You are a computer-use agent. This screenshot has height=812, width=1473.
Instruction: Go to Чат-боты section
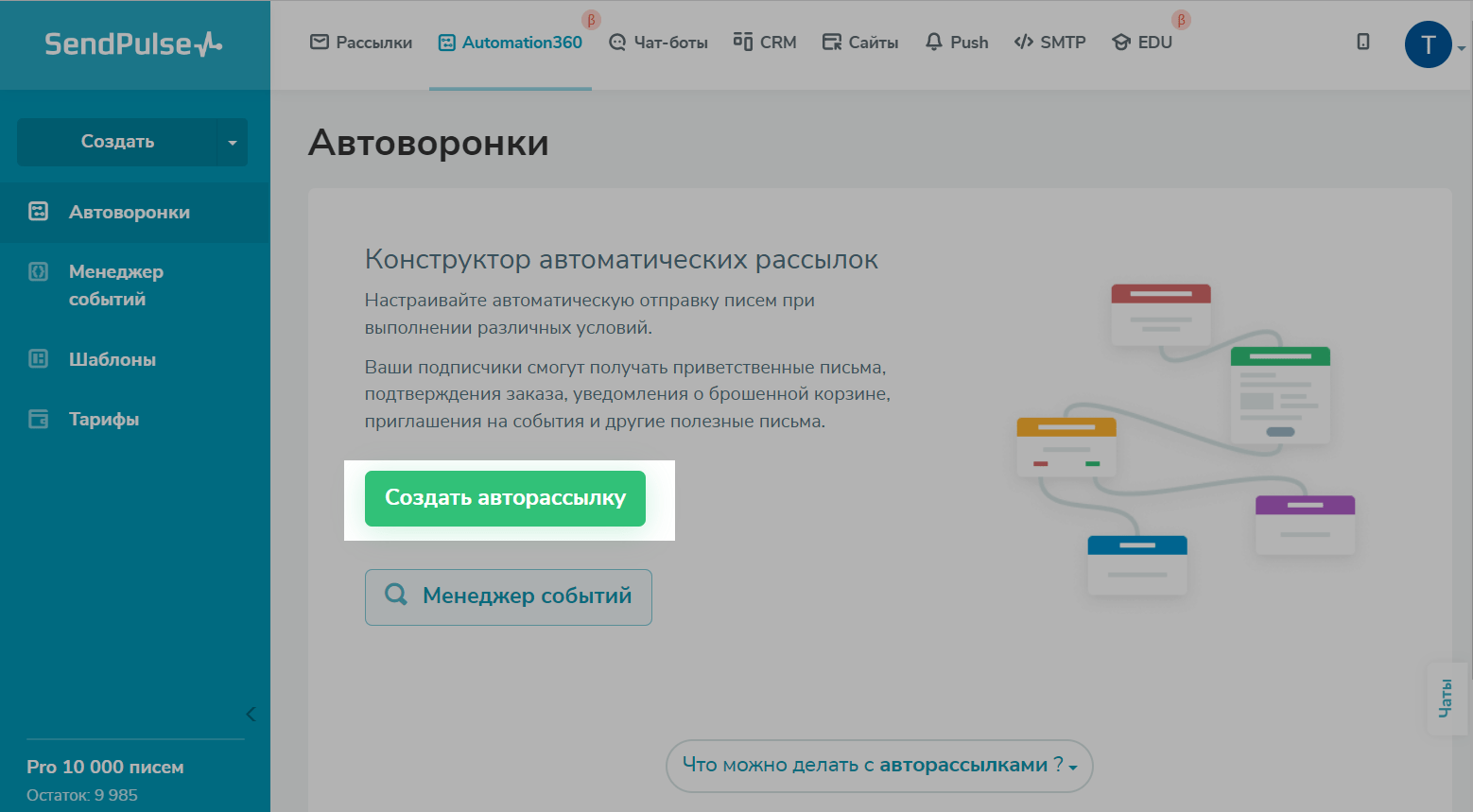pos(658,43)
